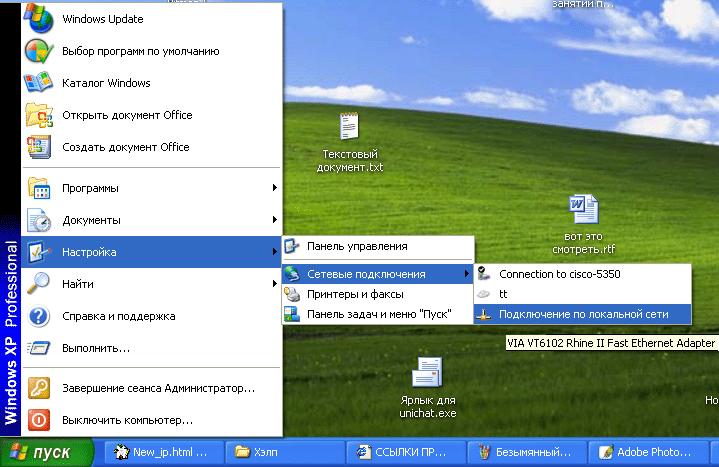Viewport: 719px width, 467px height.
Task: Click the Принтеры и факсы printer icon
Action: [292, 294]
